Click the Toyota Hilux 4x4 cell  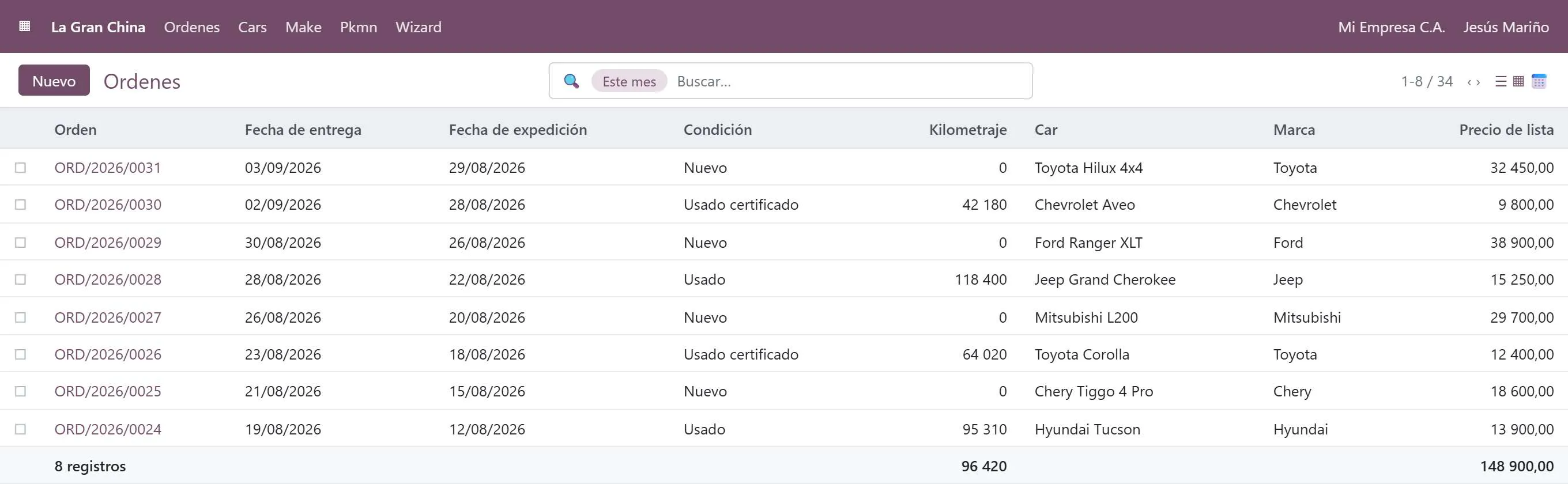tap(1088, 167)
